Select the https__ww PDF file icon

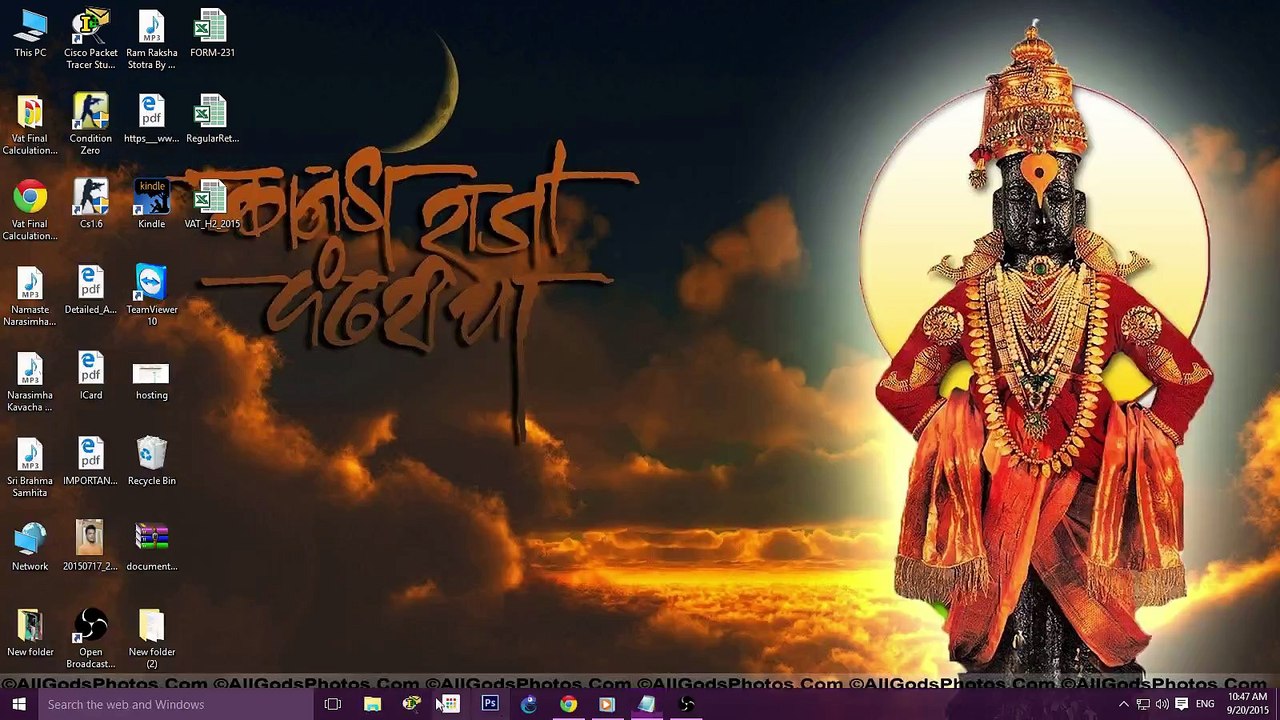click(151, 121)
